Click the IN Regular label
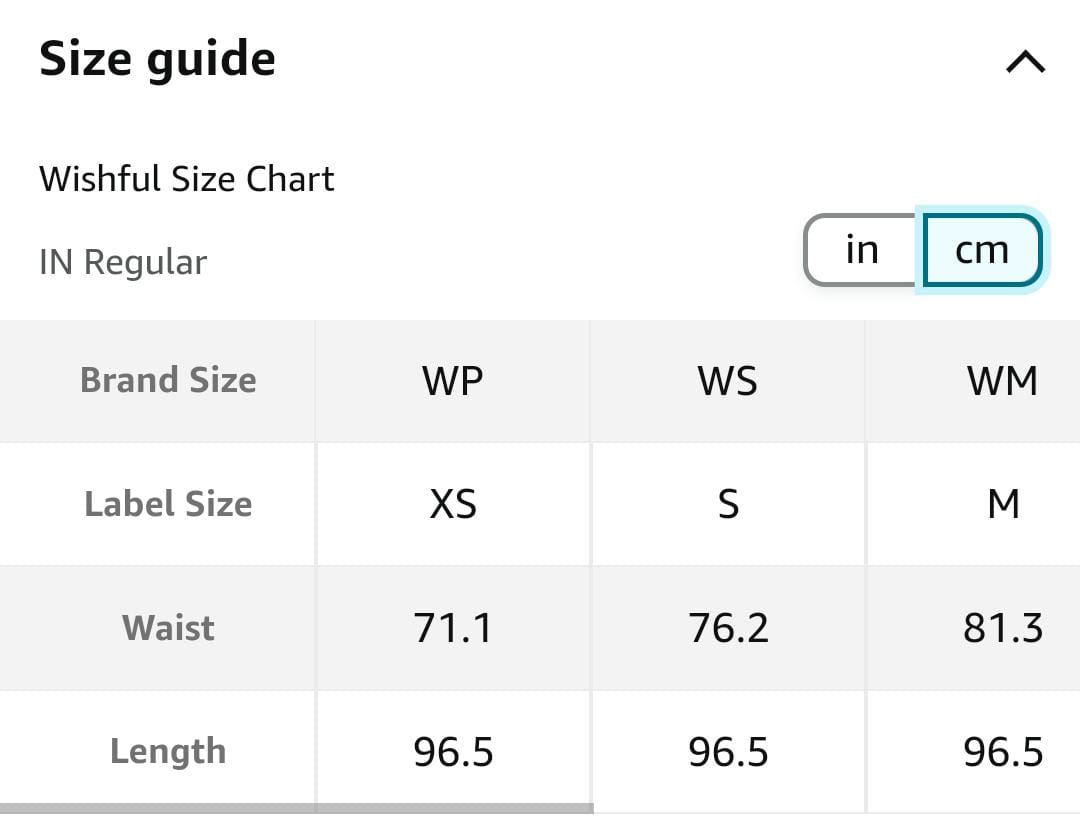The image size is (1080, 829). click(x=123, y=262)
